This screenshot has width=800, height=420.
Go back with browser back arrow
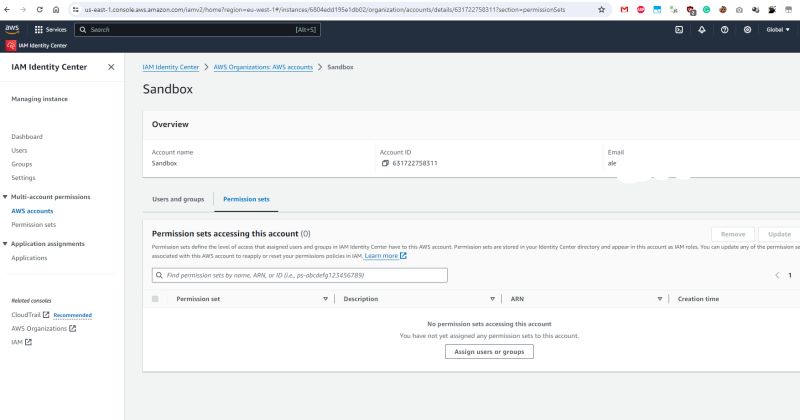7,10
